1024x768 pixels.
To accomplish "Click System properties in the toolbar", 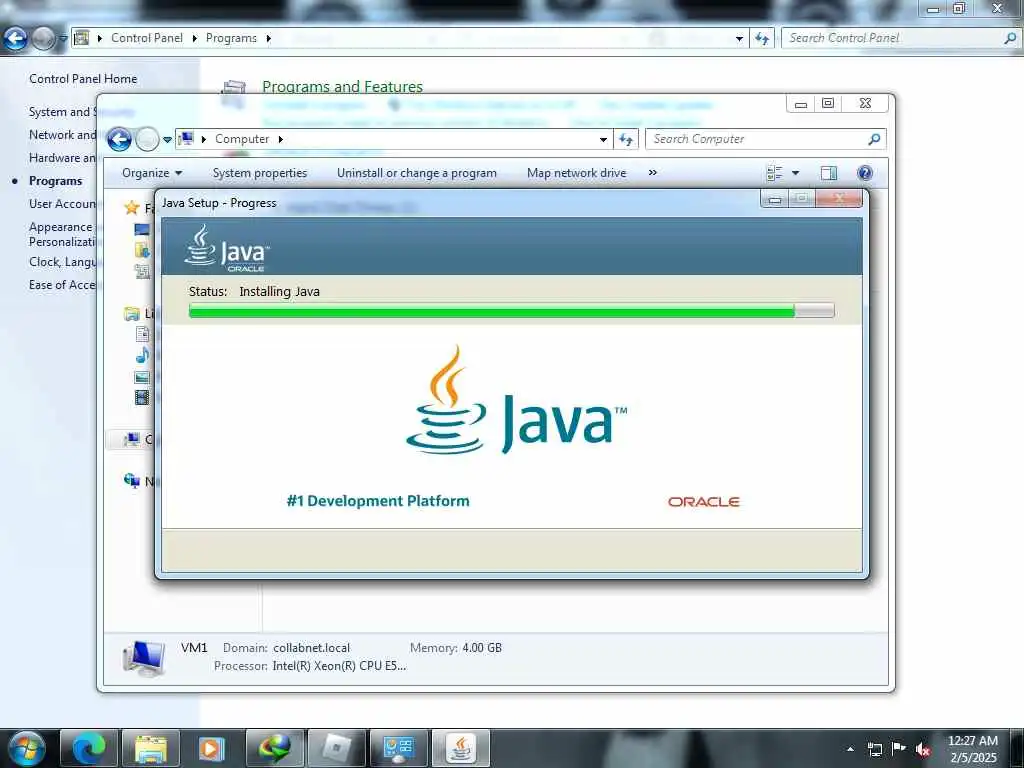I will pyautogui.click(x=260, y=173).
